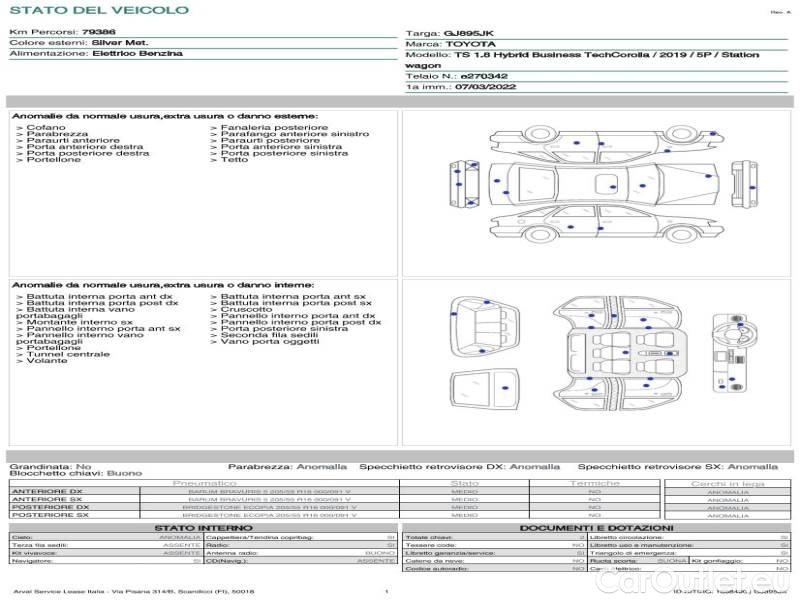Click the DOCUMENTI E DOTAZIONI section header
The width and height of the screenshot is (800, 600).
coord(596,528)
